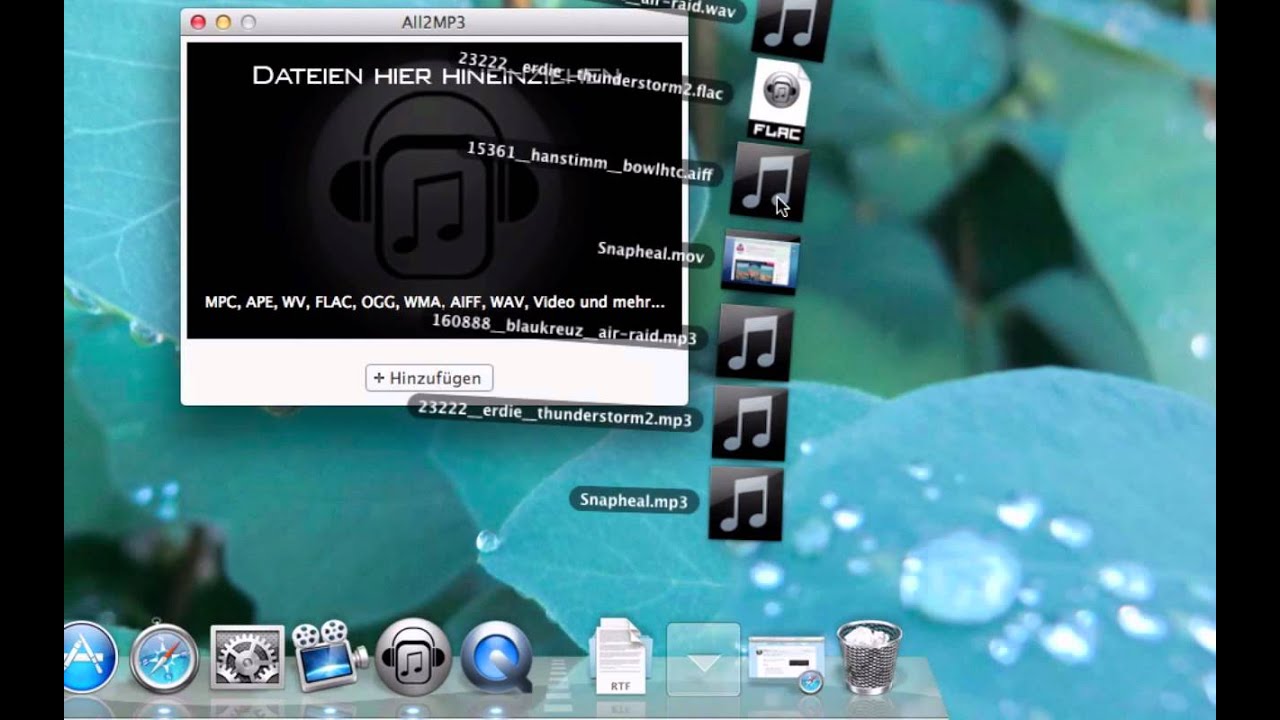Close the All2MP3 window
The image size is (1280, 720).
pyautogui.click(x=198, y=22)
